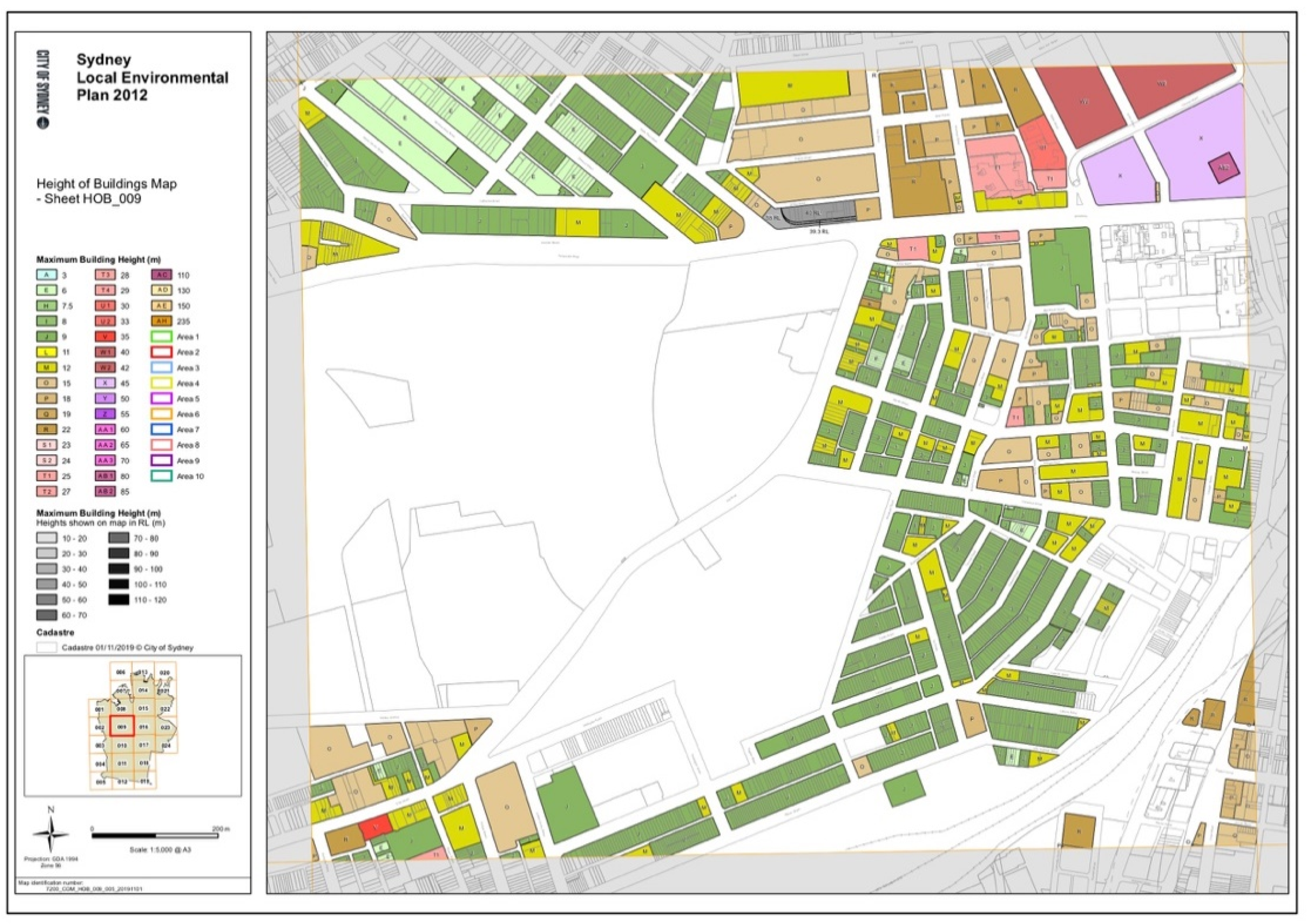Click the Area 5 magenta outline legend box
Image resolution: width=1307 pixels, height=924 pixels.
pos(161,399)
